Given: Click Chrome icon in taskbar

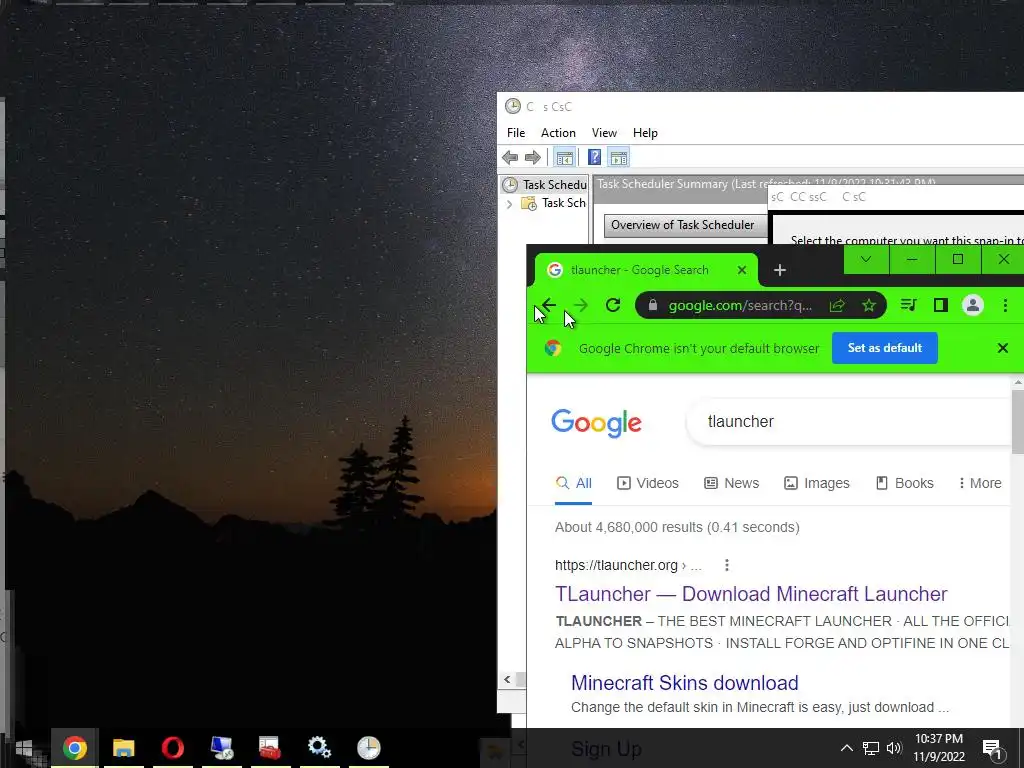Looking at the screenshot, I should [74, 748].
